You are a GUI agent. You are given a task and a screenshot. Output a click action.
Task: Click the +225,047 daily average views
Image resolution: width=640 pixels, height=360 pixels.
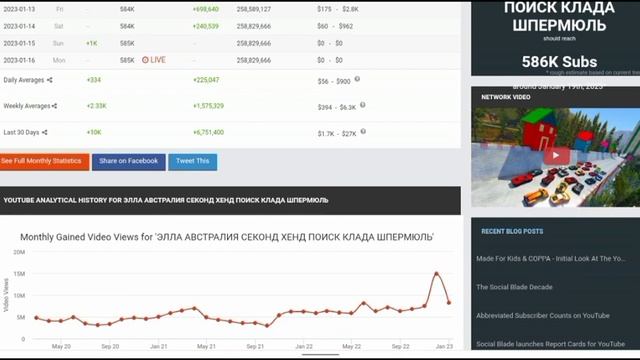point(206,80)
